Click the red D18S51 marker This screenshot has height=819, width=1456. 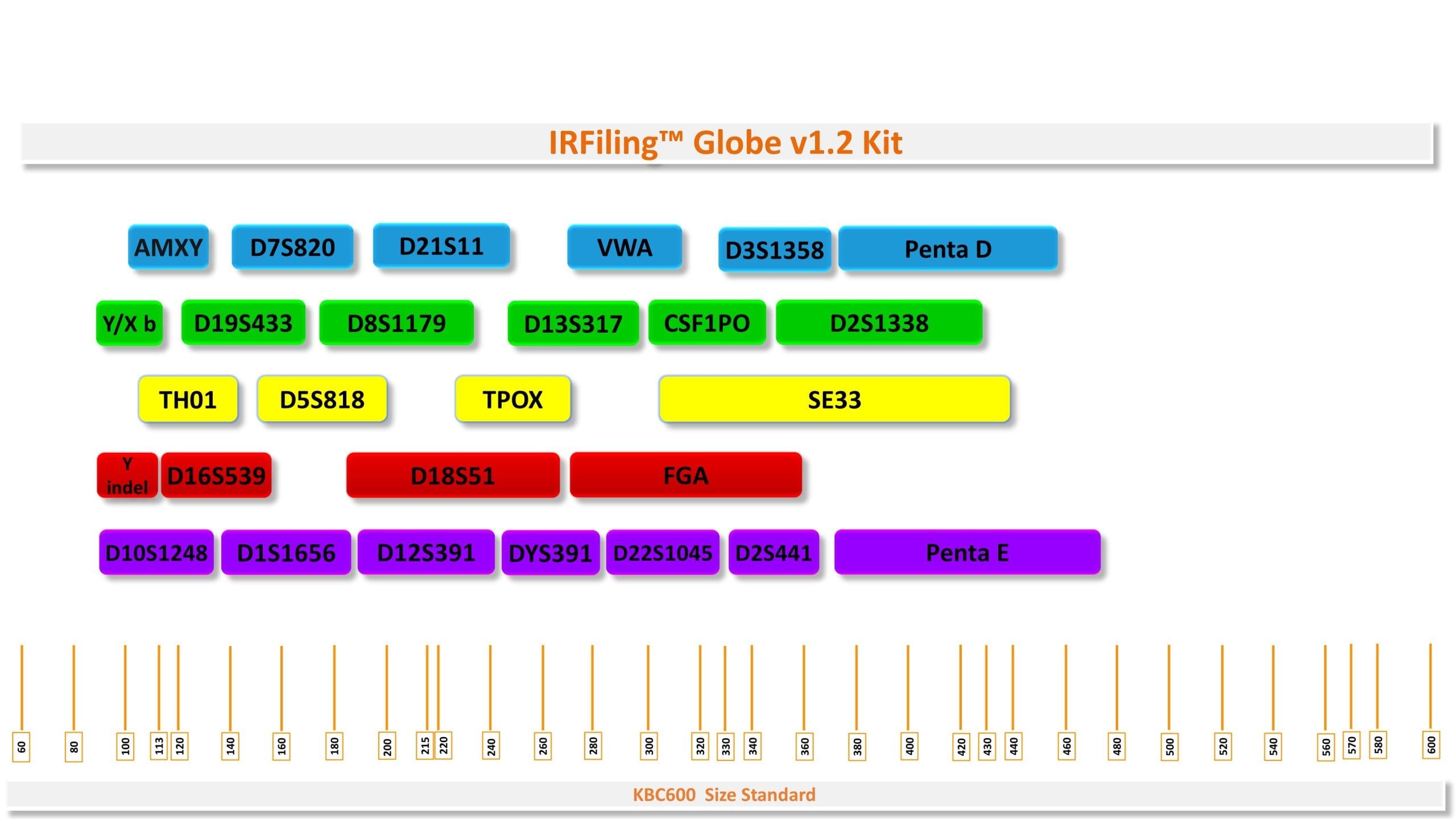453,475
